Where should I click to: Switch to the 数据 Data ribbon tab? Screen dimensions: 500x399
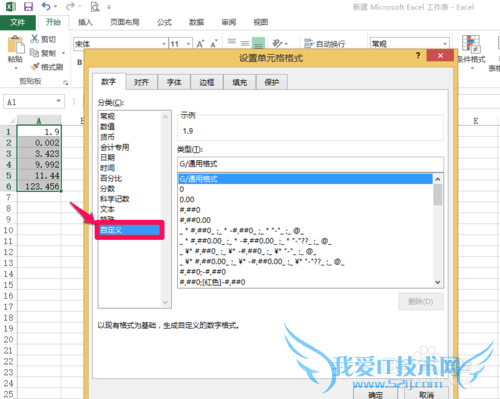coord(197,22)
